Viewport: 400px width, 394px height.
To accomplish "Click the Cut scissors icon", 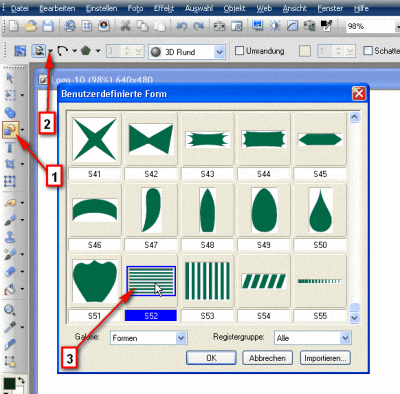I will tap(126, 26).
